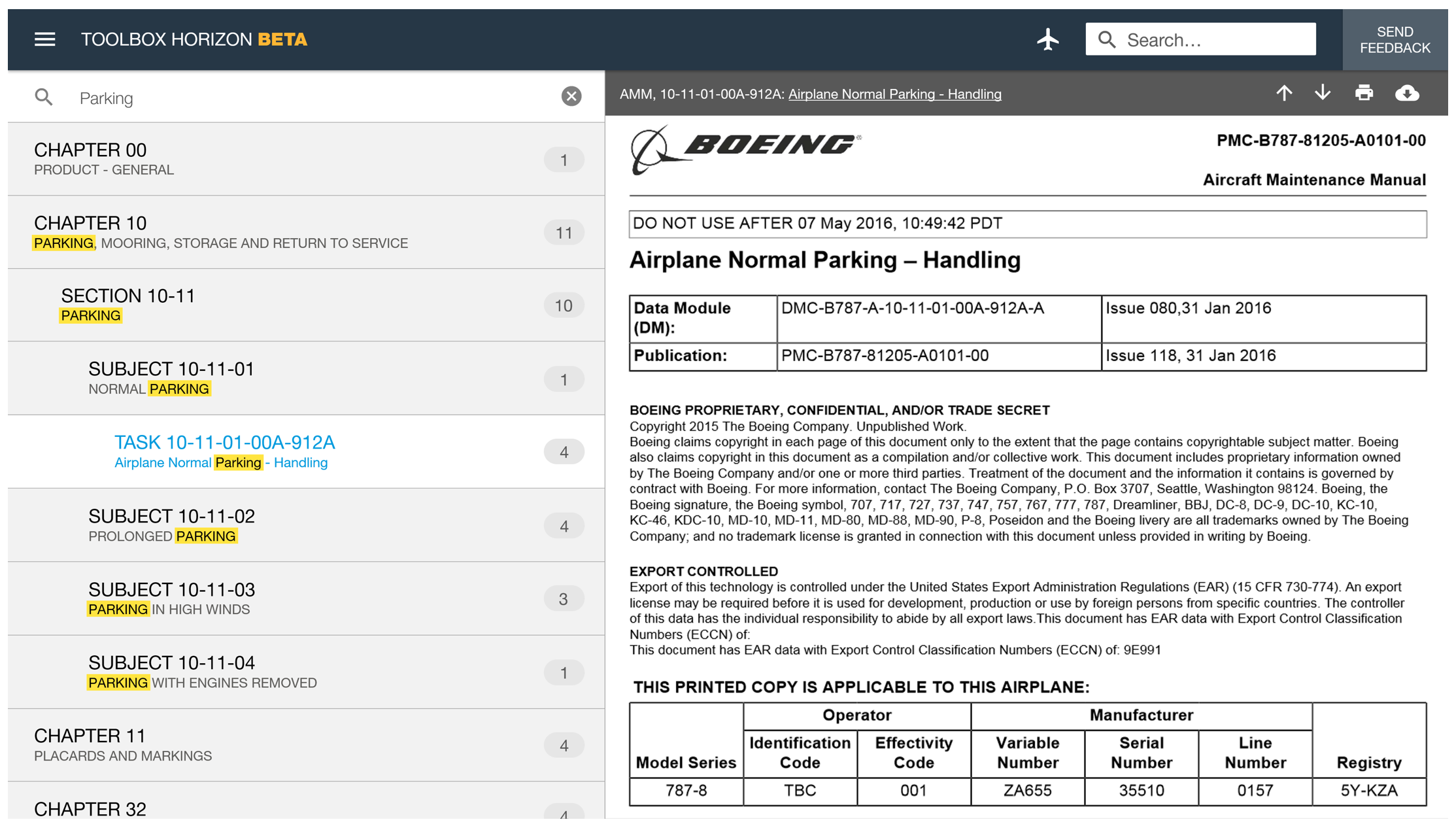Click the Issue 080,31 Jan 2016 cell
The width and height of the screenshot is (1456, 826).
click(1263, 318)
